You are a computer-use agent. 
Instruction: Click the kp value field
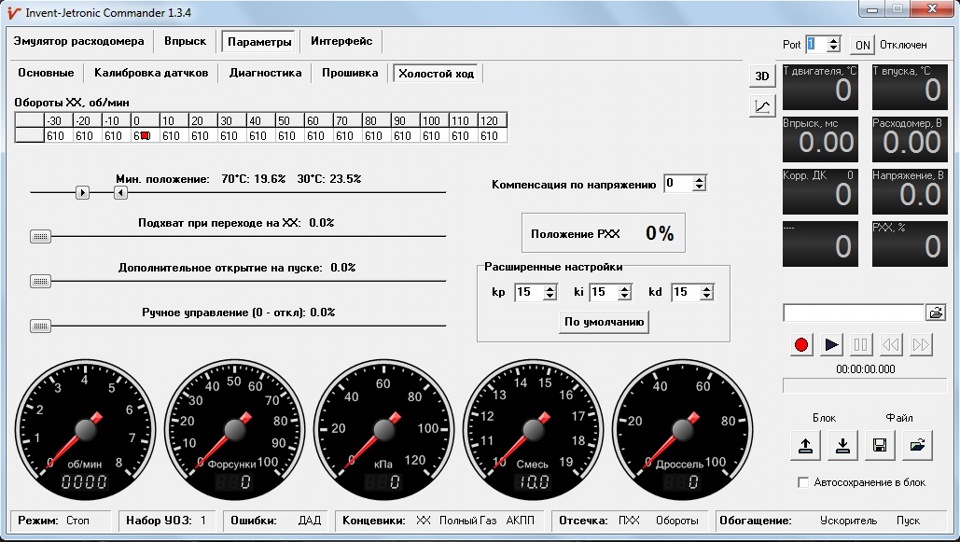[529, 292]
